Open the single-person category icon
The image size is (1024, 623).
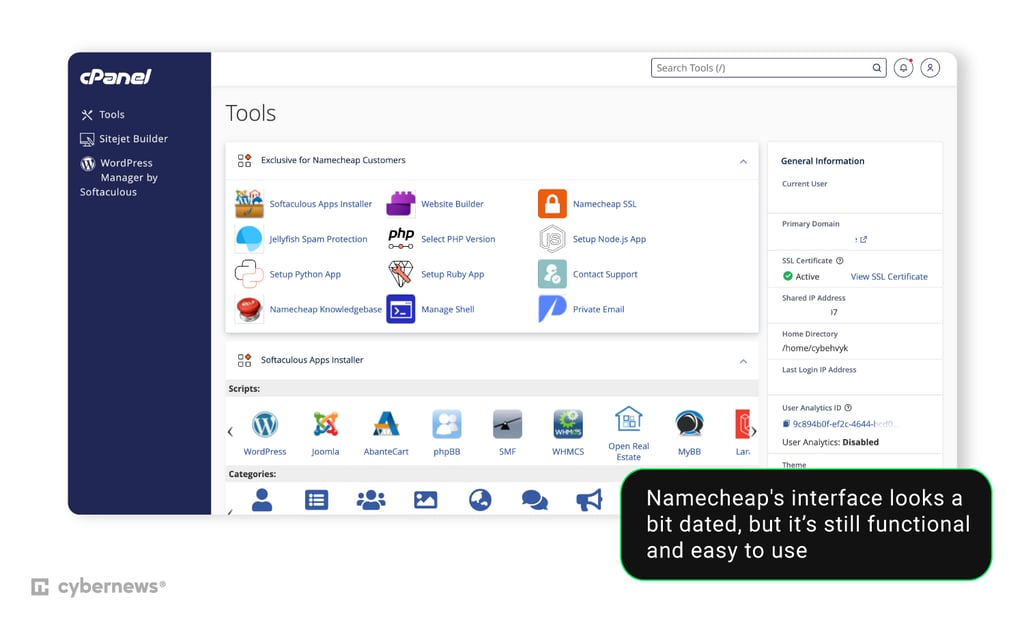click(262, 500)
